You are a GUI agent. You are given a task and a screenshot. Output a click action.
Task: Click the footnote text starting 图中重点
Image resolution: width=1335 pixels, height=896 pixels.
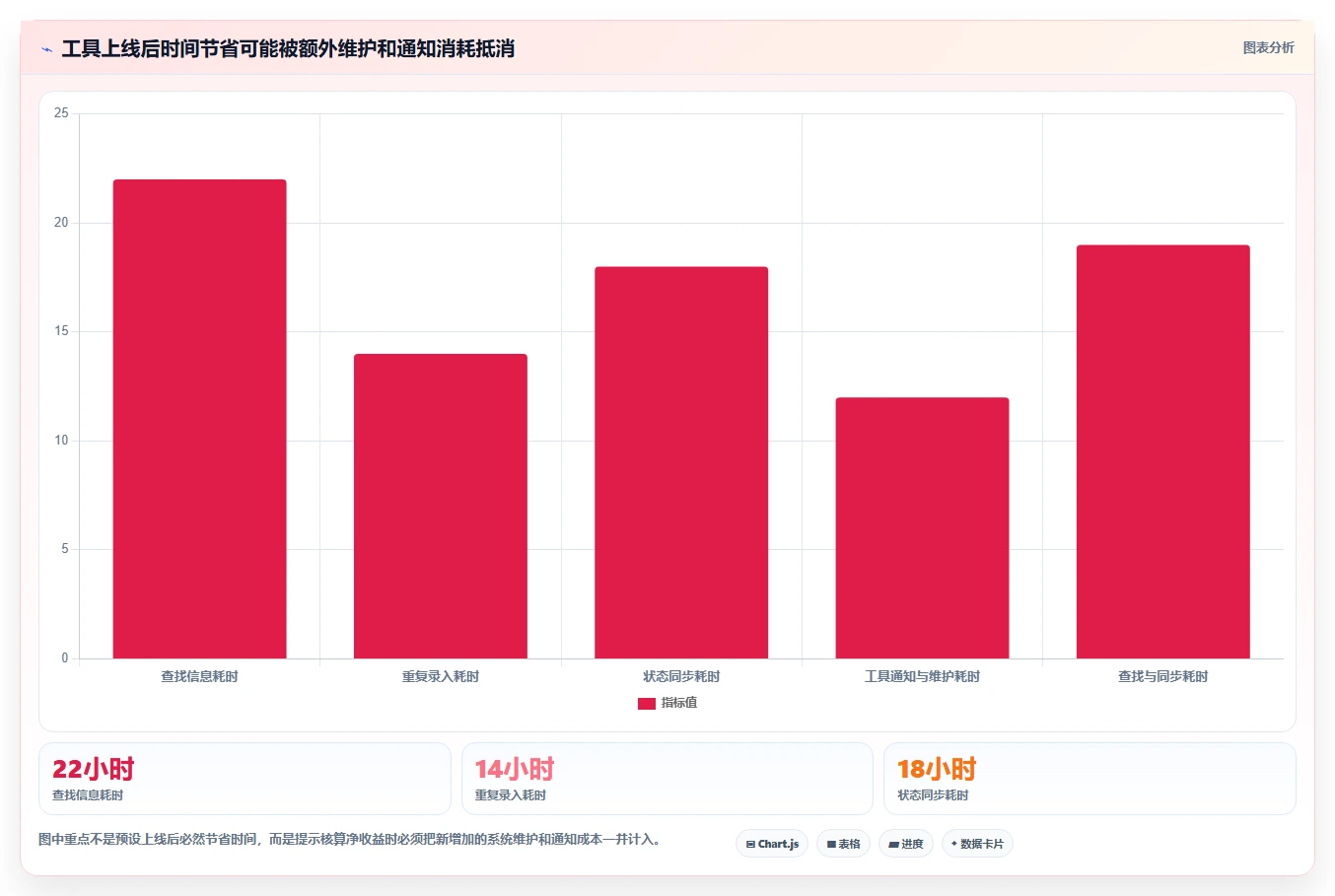349,840
